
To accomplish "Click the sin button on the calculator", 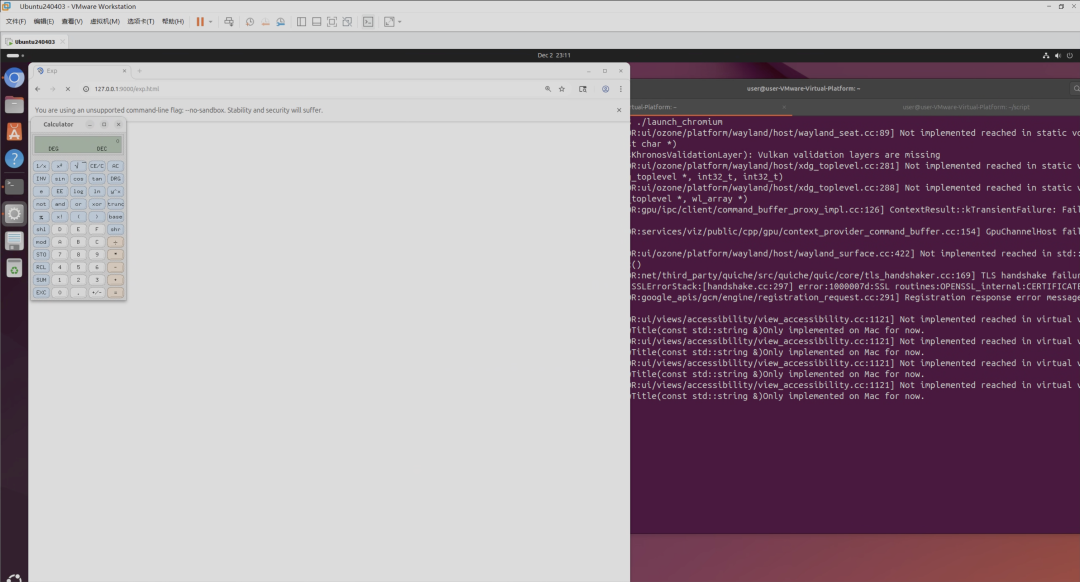I will pyautogui.click(x=60, y=178).
